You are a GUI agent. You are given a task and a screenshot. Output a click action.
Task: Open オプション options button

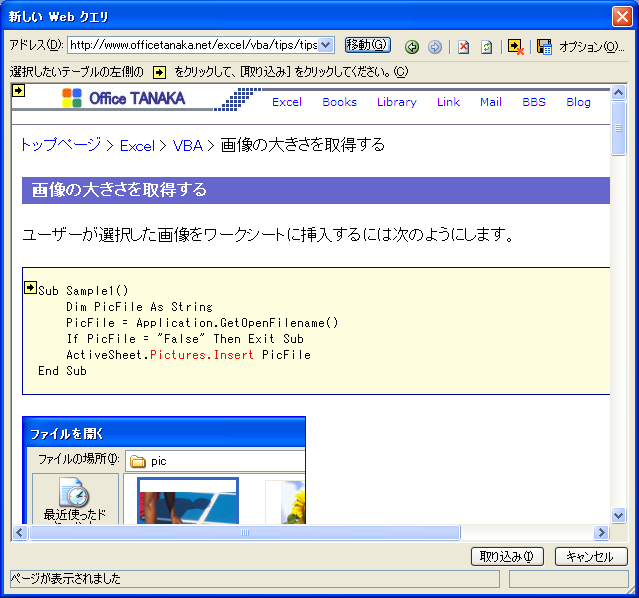click(x=592, y=47)
